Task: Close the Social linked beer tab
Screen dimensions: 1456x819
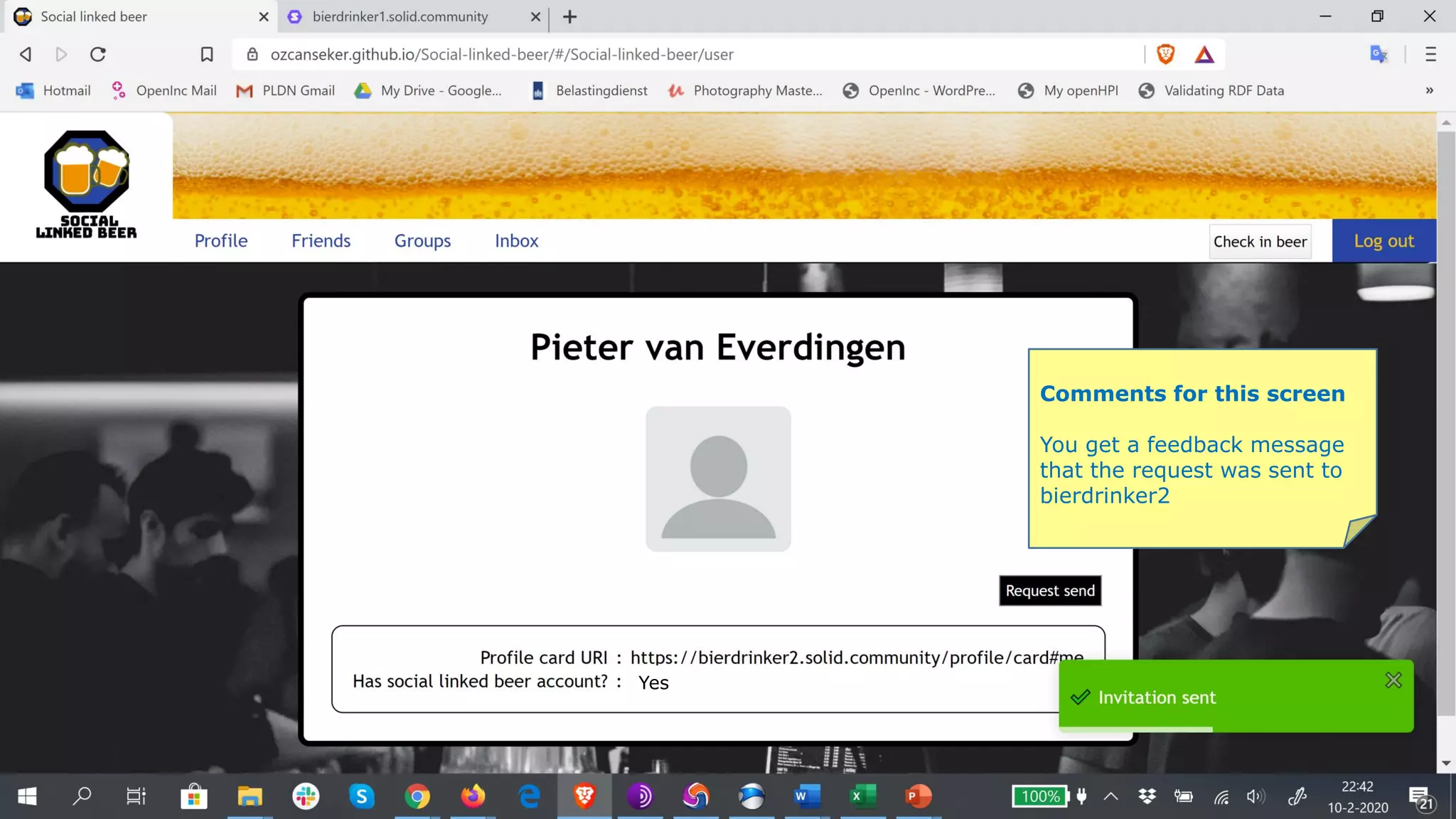Action: [x=263, y=16]
